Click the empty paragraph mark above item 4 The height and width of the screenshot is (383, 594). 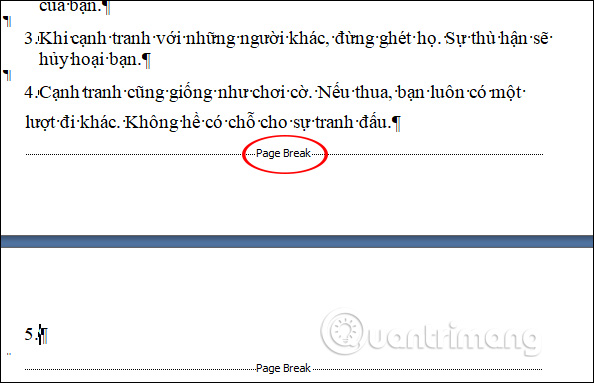(x=8, y=75)
